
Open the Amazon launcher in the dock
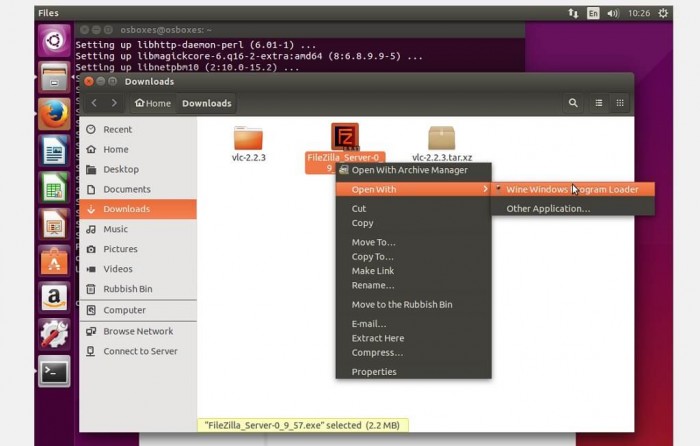(54, 298)
